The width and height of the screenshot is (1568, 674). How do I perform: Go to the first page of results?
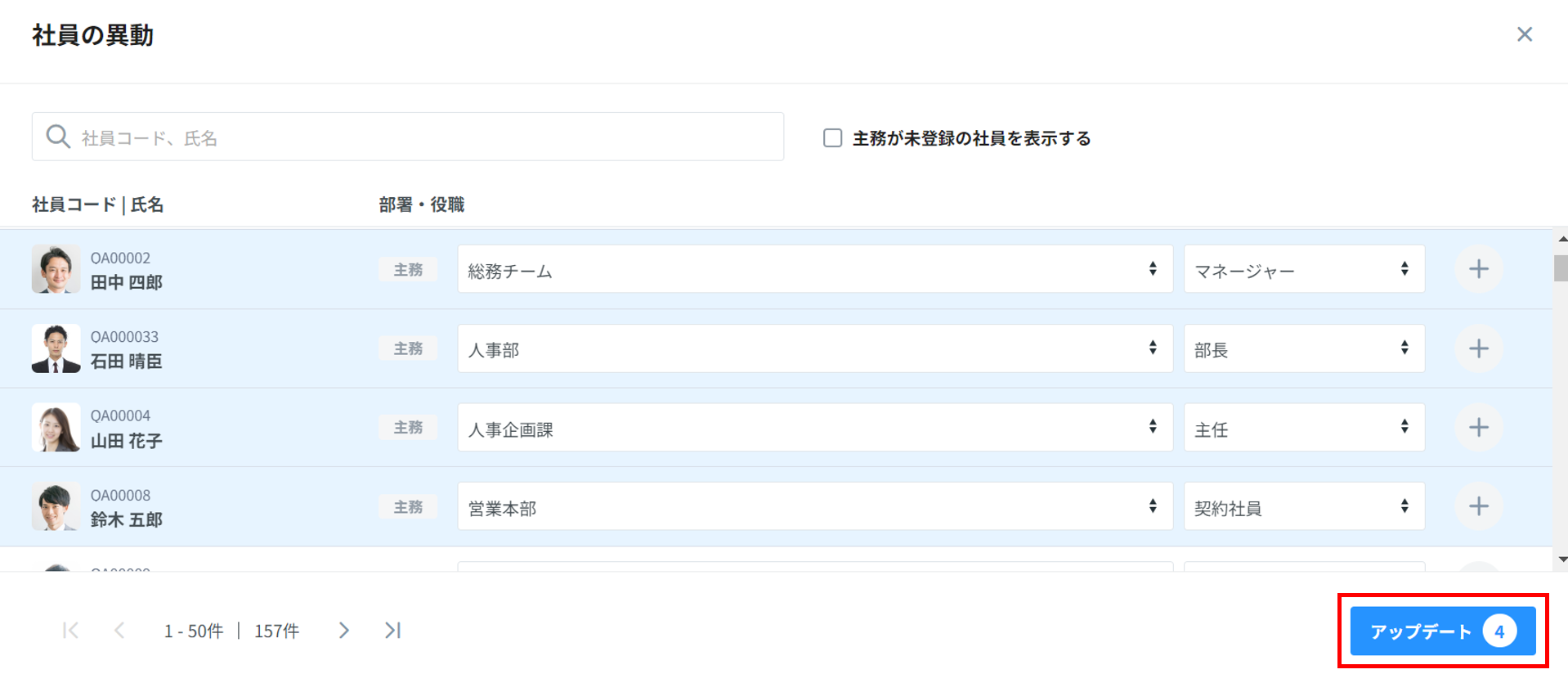coord(70,630)
